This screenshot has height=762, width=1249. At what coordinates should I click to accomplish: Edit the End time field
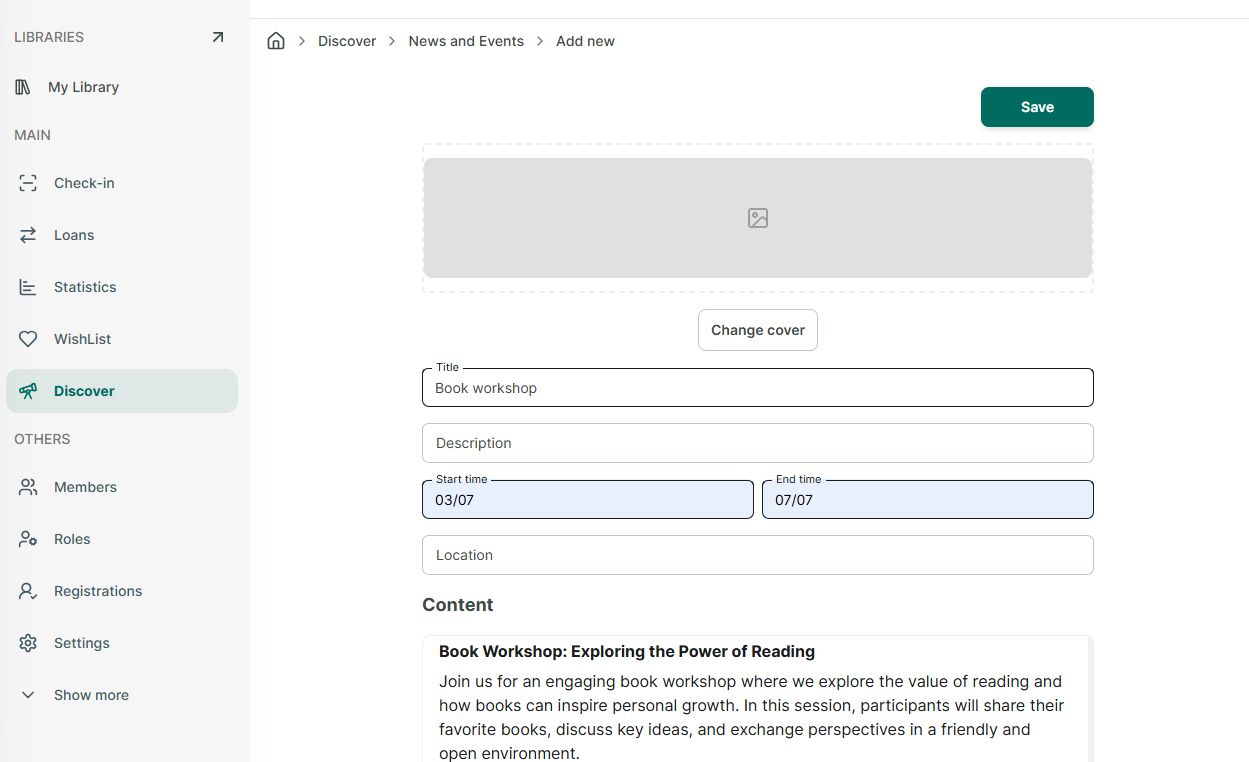pyautogui.click(x=928, y=500)
